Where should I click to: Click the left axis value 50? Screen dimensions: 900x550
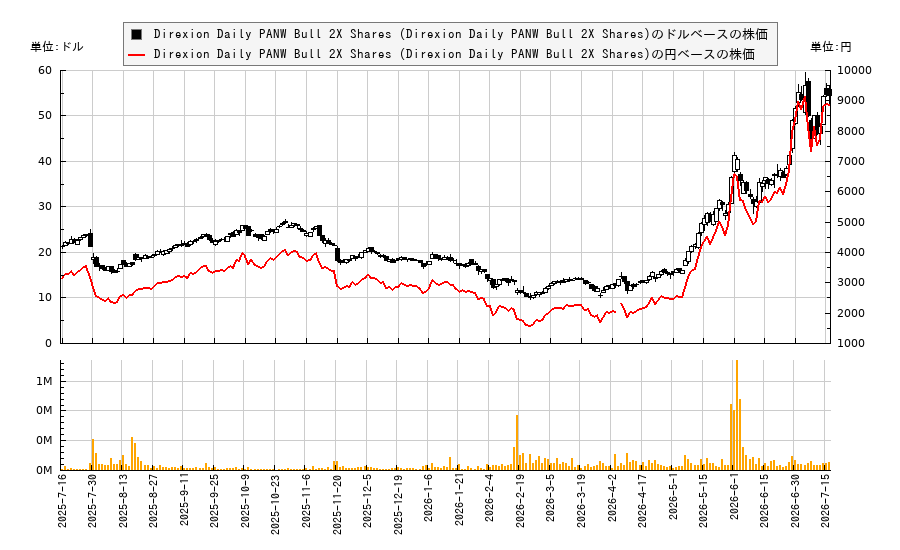click(45, 116)
